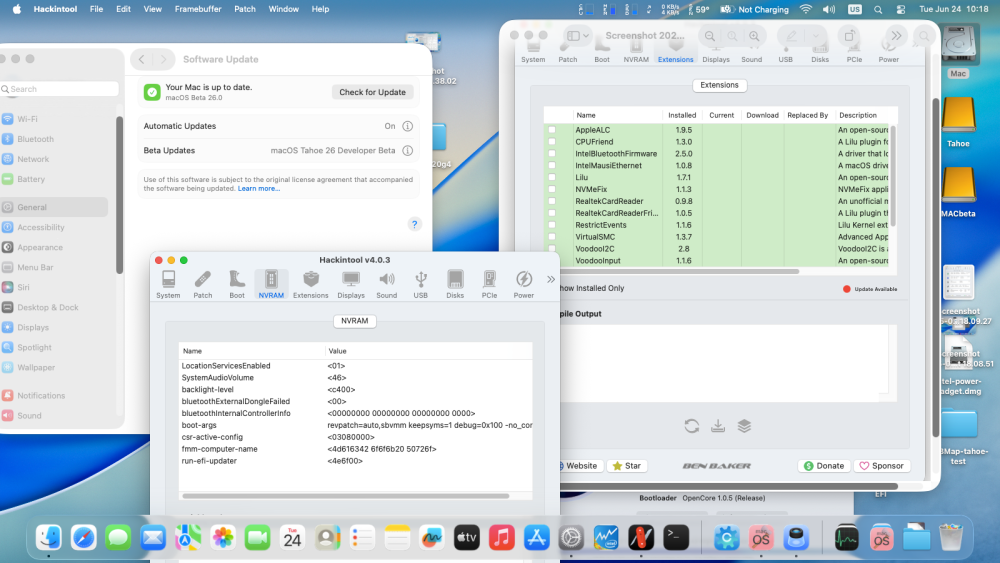Select the Disks icon in Hackintool v4.0.3 toolbar
Viewport: 1000px width, 563px height.
[455, 279]
